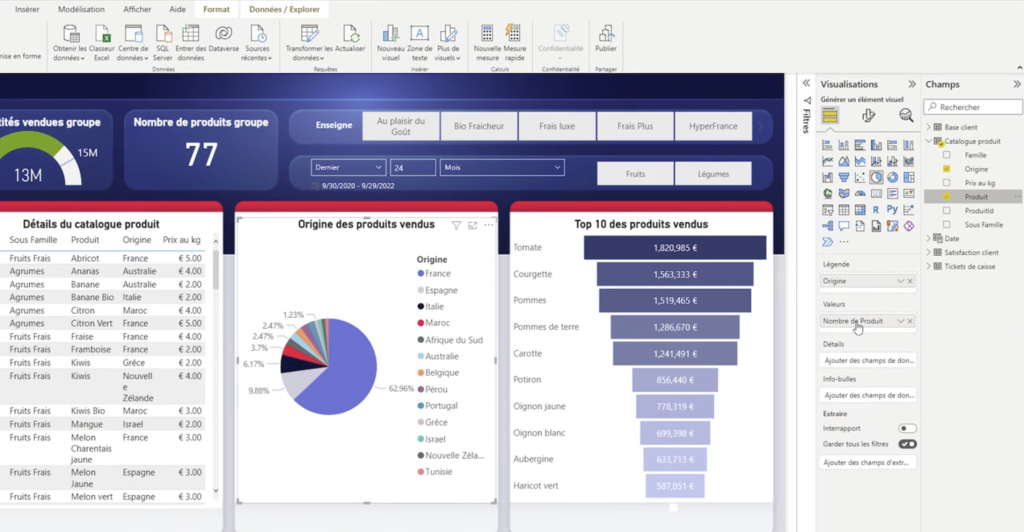Viewport: 1024px width, 532px height.
Task: Collapse the Champs pane
Action: coord(1016,84)
